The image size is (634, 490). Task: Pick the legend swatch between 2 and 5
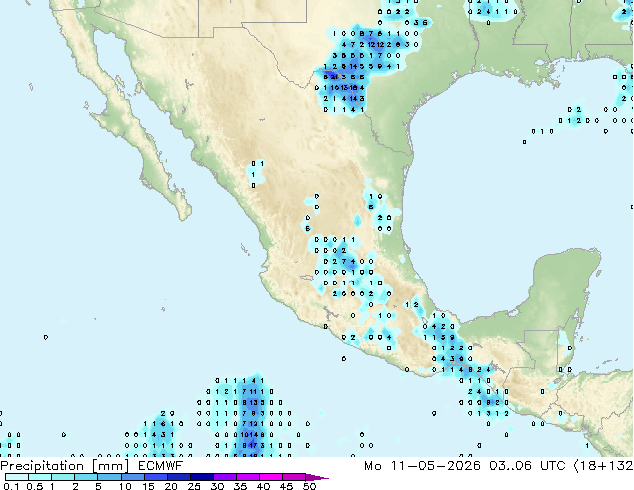[x=86, y=477]
